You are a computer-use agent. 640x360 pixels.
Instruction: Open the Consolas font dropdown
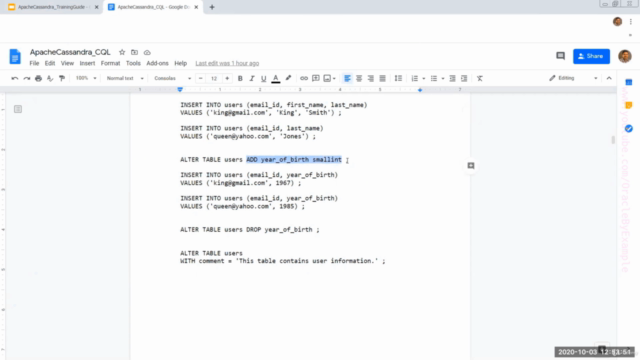[x=172, y=78]
